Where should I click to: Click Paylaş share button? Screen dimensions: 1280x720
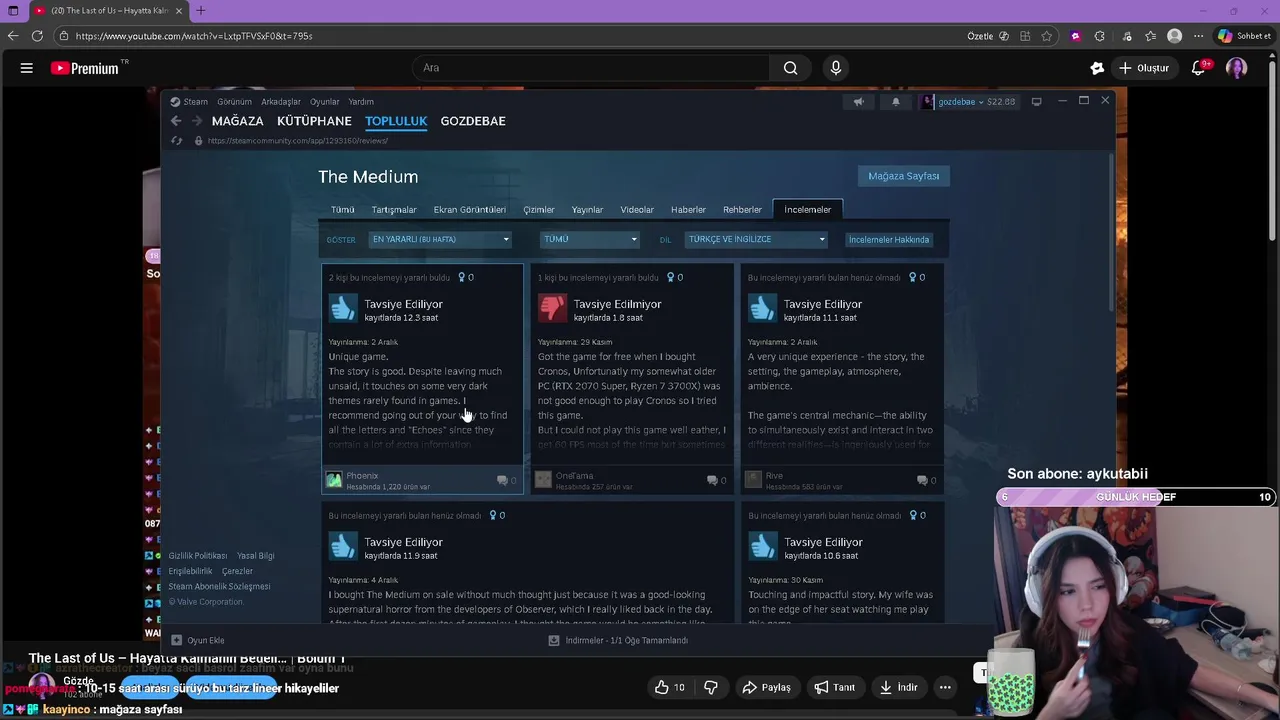(x=766, y=687)
